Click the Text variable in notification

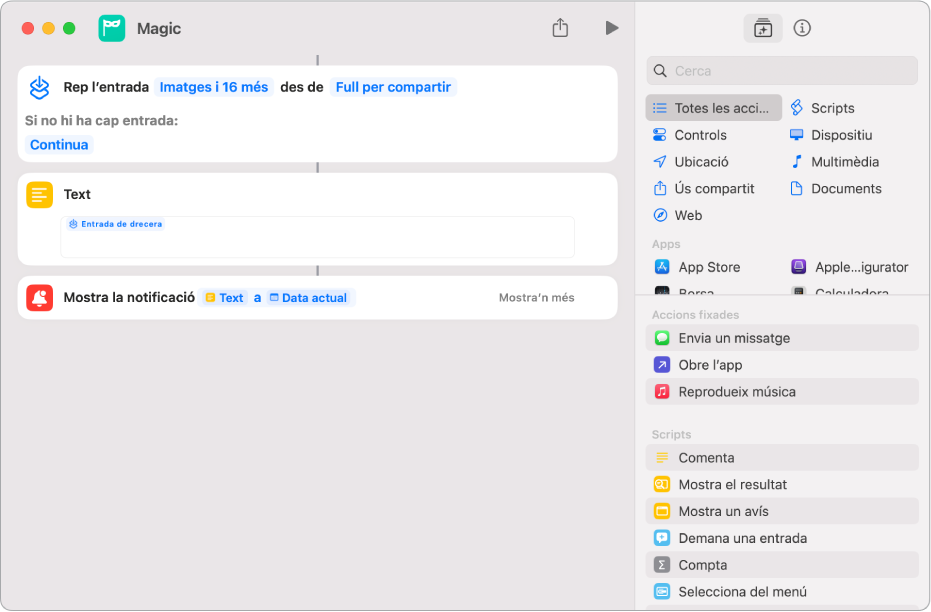pos(224,298)
